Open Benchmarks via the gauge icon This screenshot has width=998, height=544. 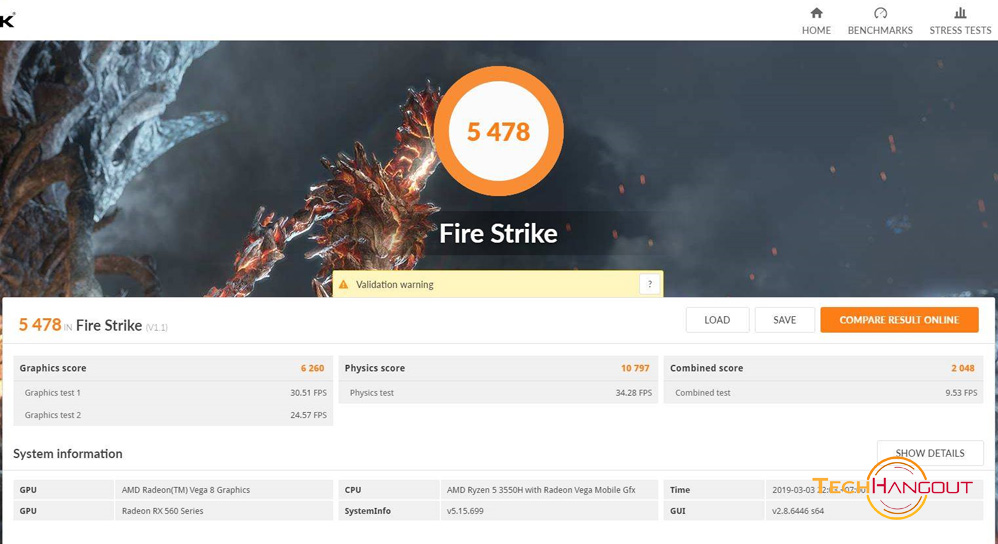coord(880,13)
